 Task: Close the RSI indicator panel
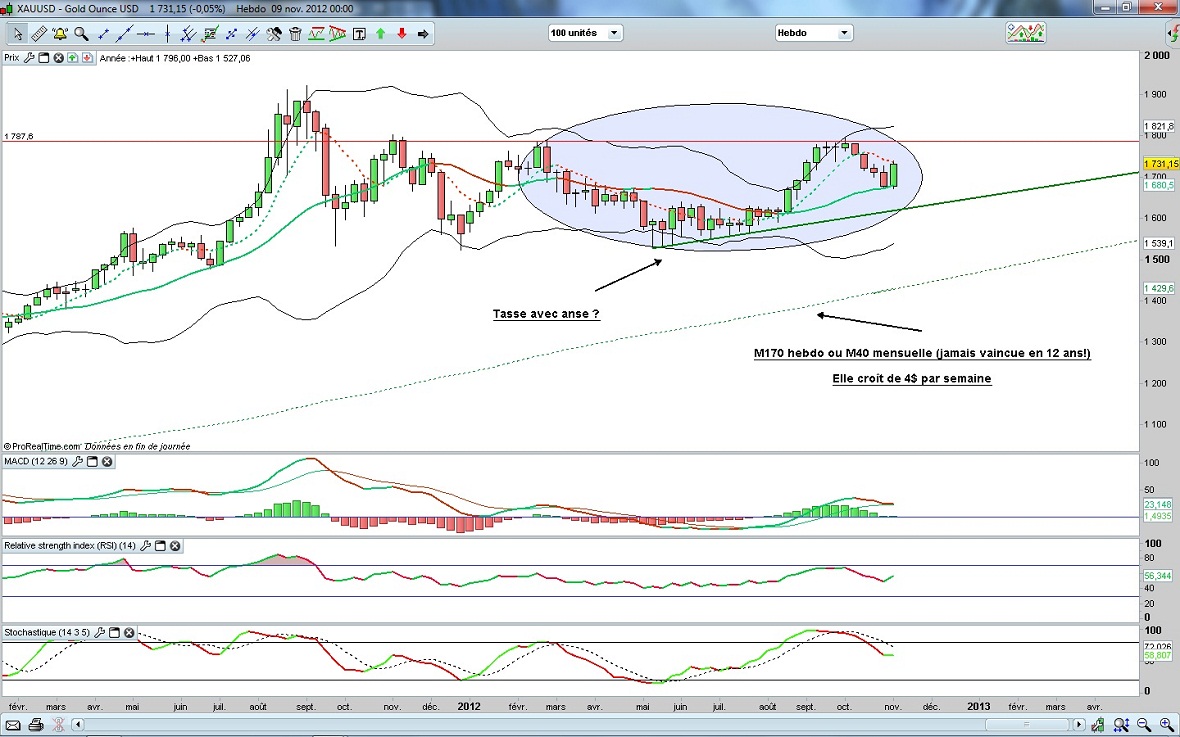pyautogui.click(x=175, y=546)
